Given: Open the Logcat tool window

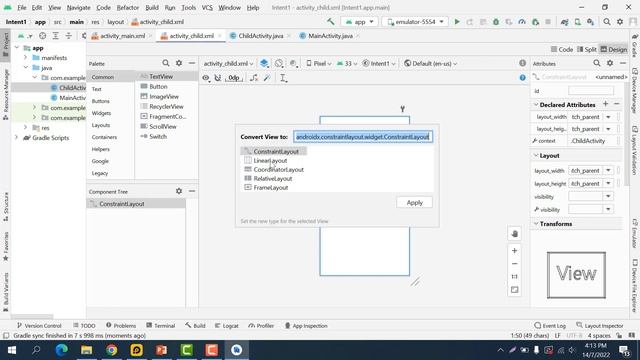Looking at the screenshot, I should pos(227,326).
